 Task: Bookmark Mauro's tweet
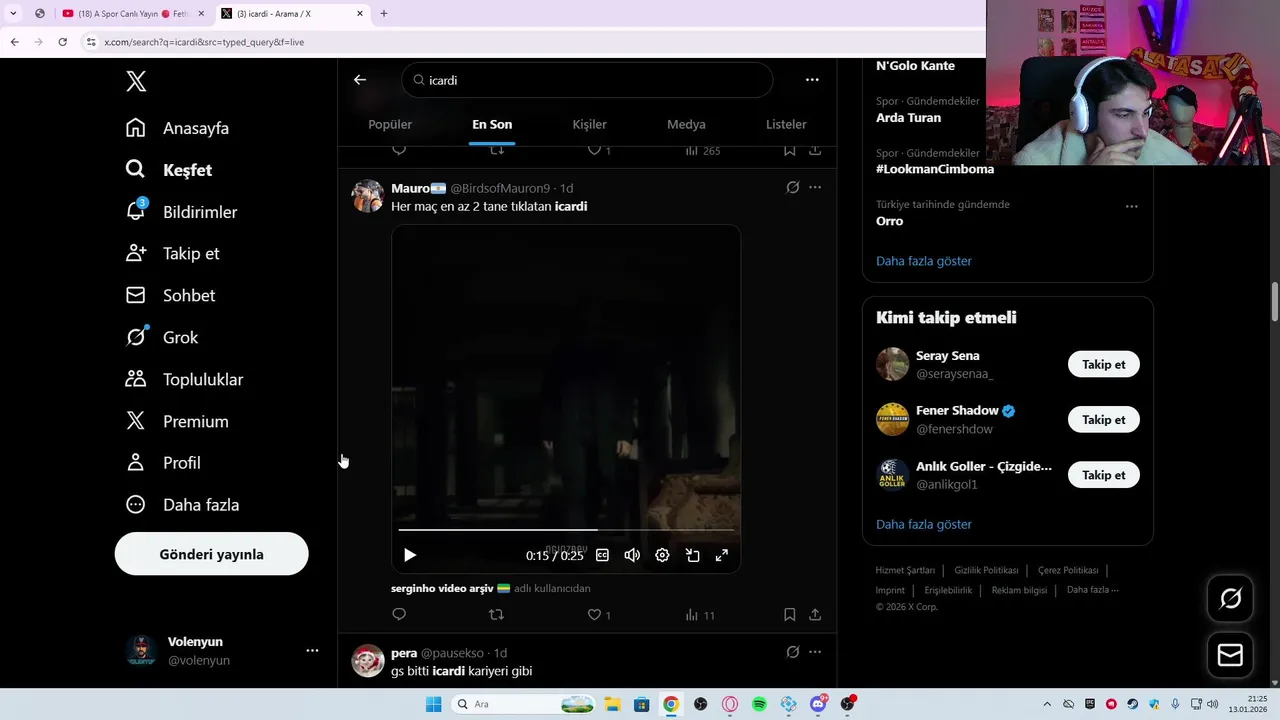789,615
